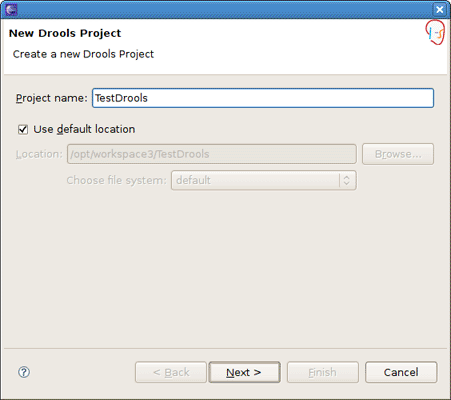This screenshot has width=451, height=400.
Task: Click the help question mark icon
Action: (x=24, y=372)
